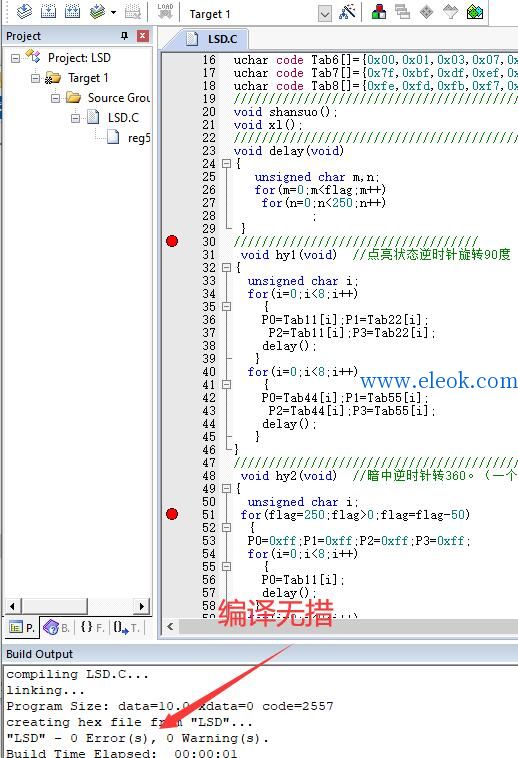Image resolution: width=518 pixels, height=758 pixels.
Task: Switch to the Functions panel tab
Action: pos(92,627)
